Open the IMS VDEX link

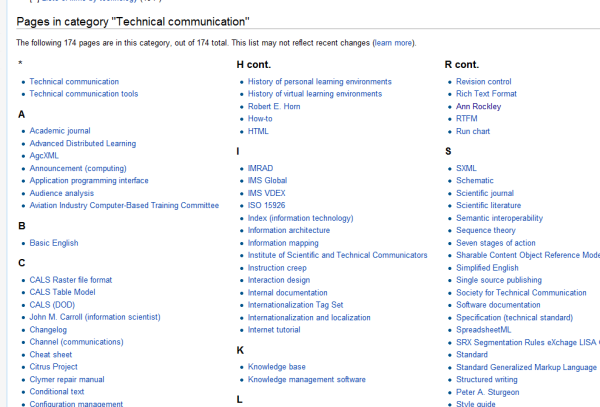tap(266, 193)
